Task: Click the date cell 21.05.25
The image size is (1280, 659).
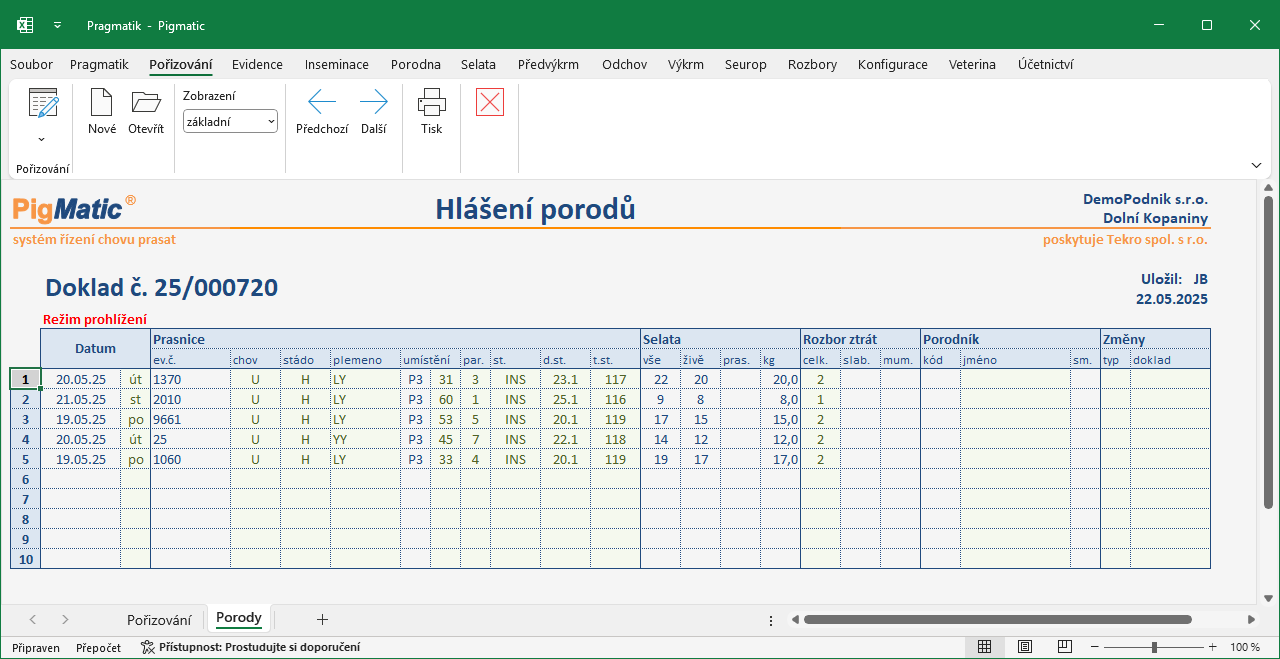Action: pyautogui.click(x=80, y=399)
